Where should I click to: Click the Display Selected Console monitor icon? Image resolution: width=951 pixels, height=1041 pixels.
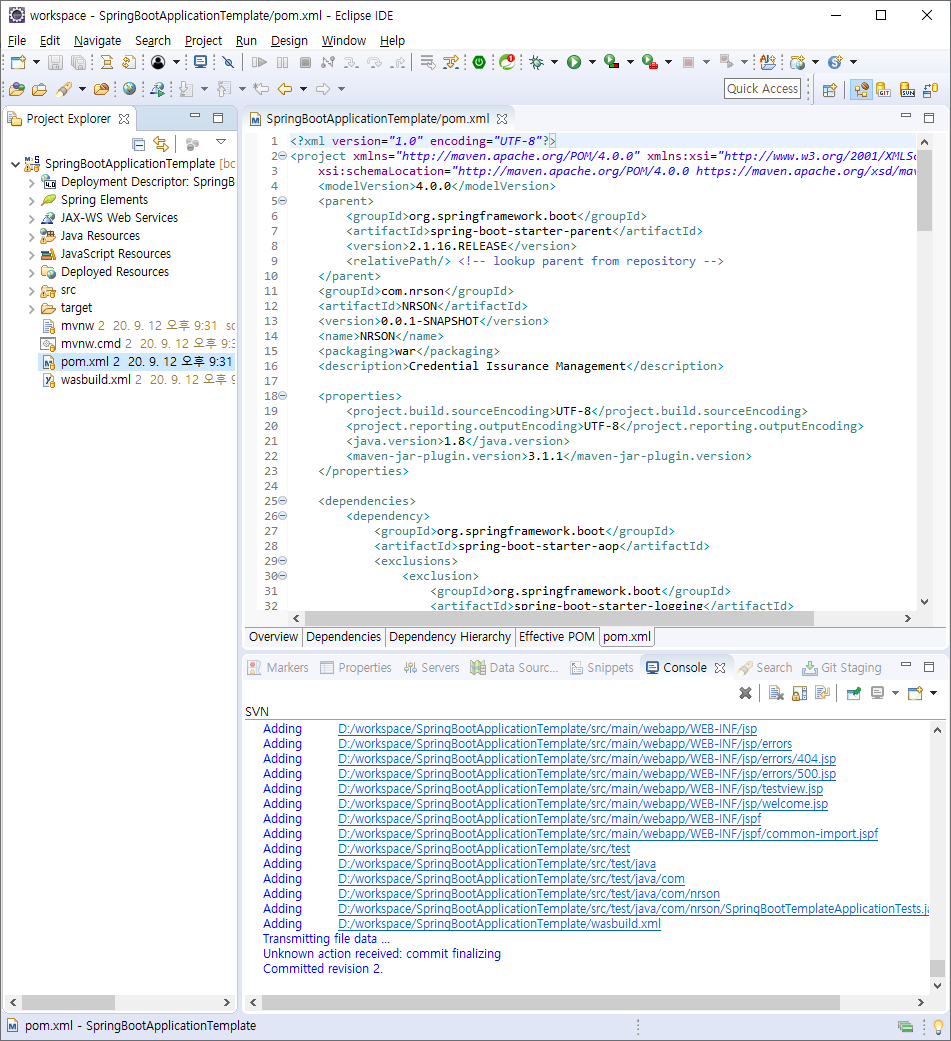877,693
